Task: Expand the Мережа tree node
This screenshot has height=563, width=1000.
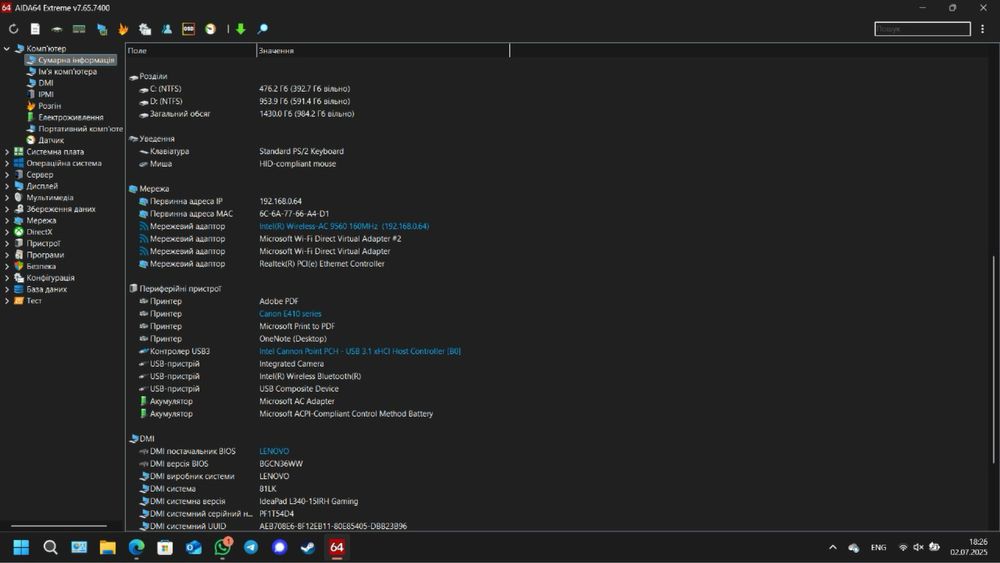Action: click(x=7, y=221)
